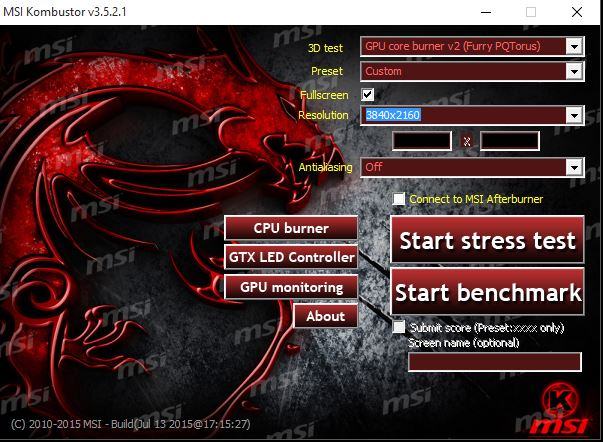
Task: Click the custom width input field
Action: pyautogui.click(x=422, y=141)
